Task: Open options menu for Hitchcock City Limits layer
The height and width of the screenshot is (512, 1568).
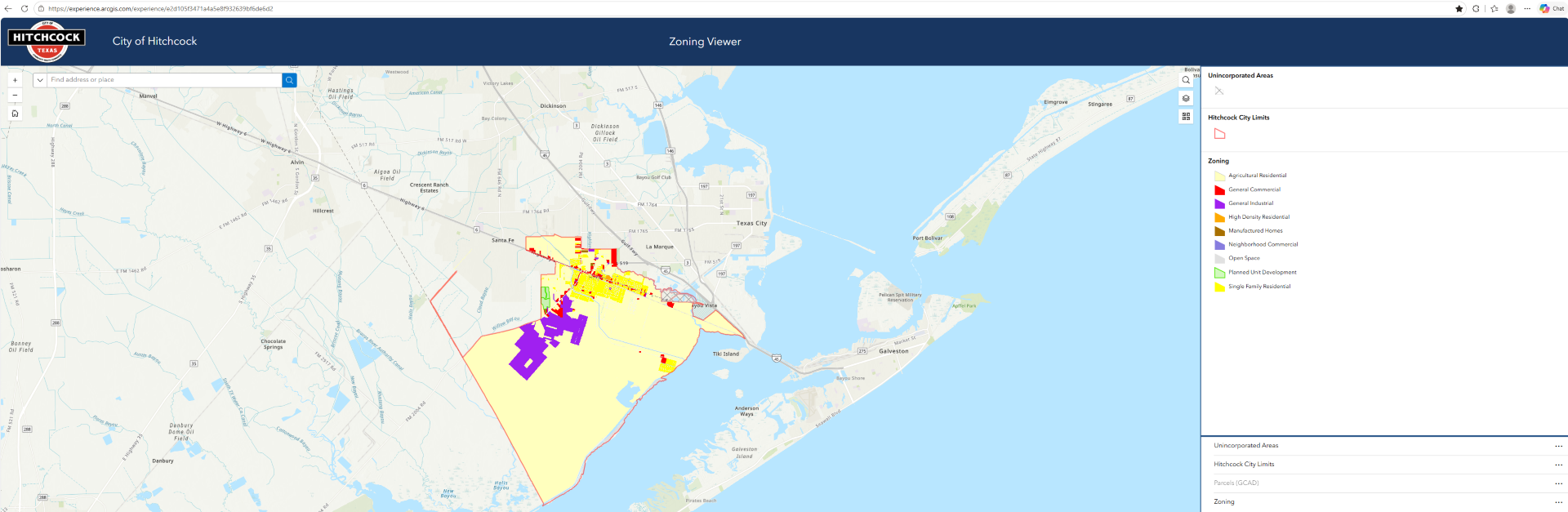Action: 1558,465
